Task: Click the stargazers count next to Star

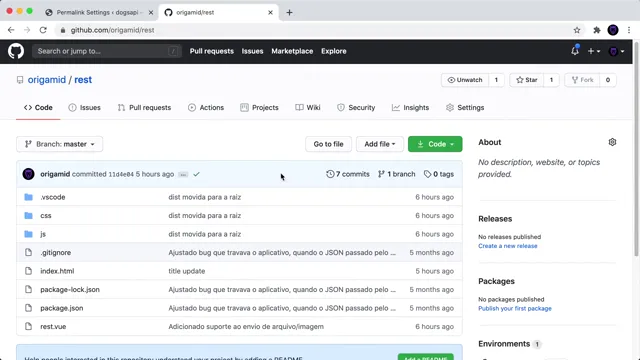Action: (x=551, y=80)
